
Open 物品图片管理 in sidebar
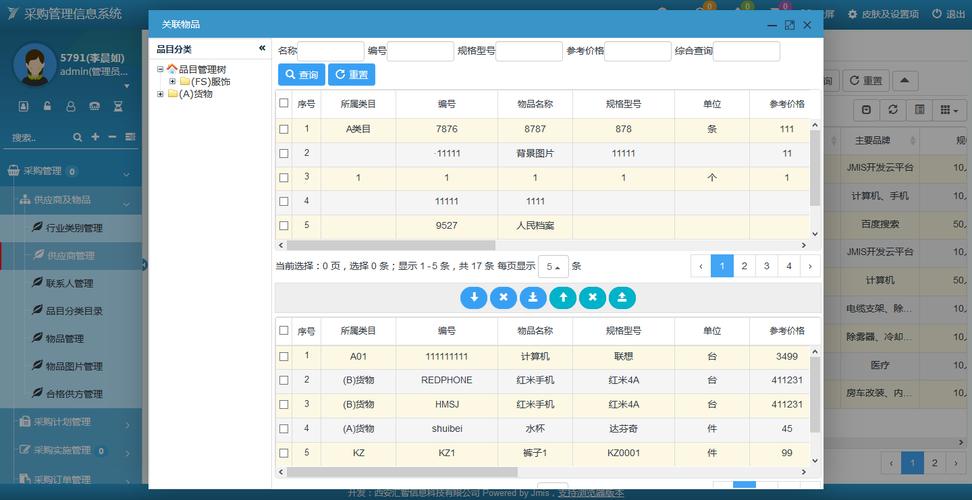(74, 366)
